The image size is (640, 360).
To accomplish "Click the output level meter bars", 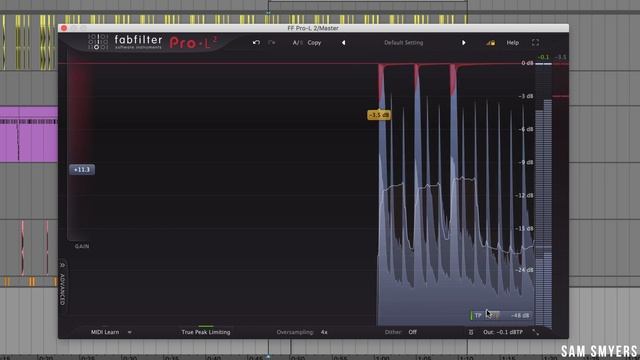I will click(x=543, y=195).
